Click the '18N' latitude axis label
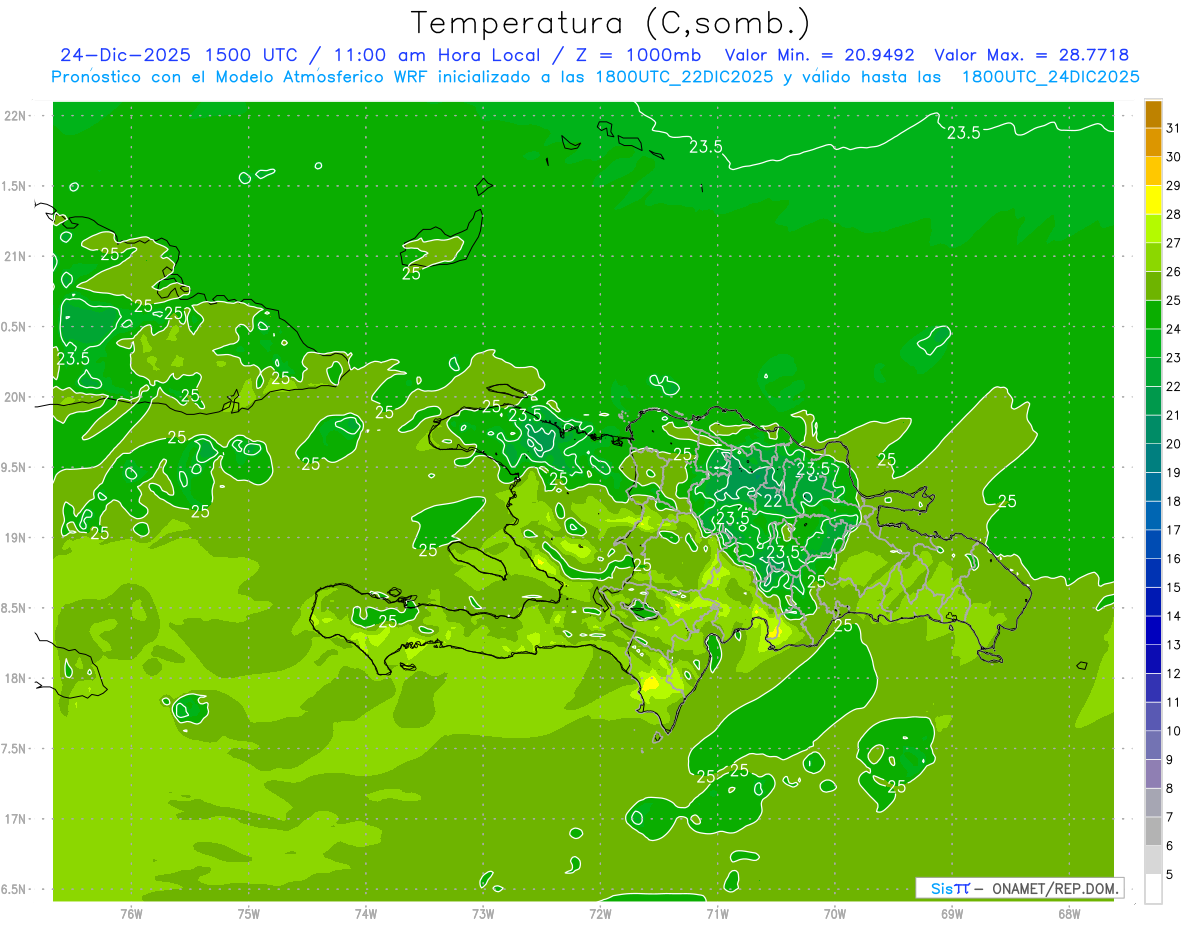Image resolution: width=1200 pixels, height=927 pixels. coord(15,678)
